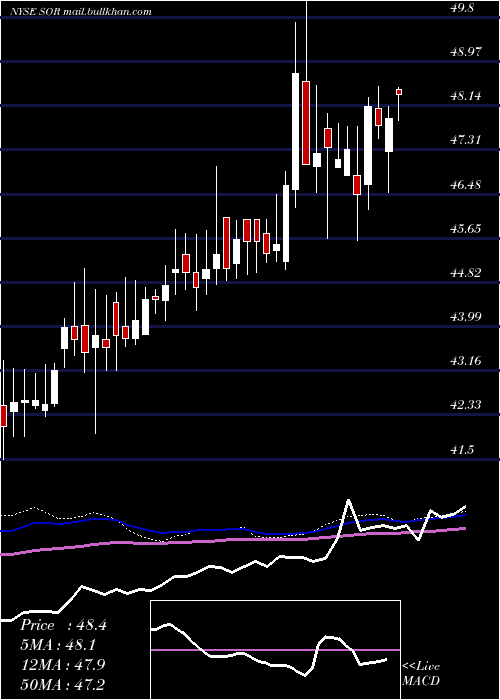
Task: Click the latest small red candlestick near 48.4
Action: 399,92
